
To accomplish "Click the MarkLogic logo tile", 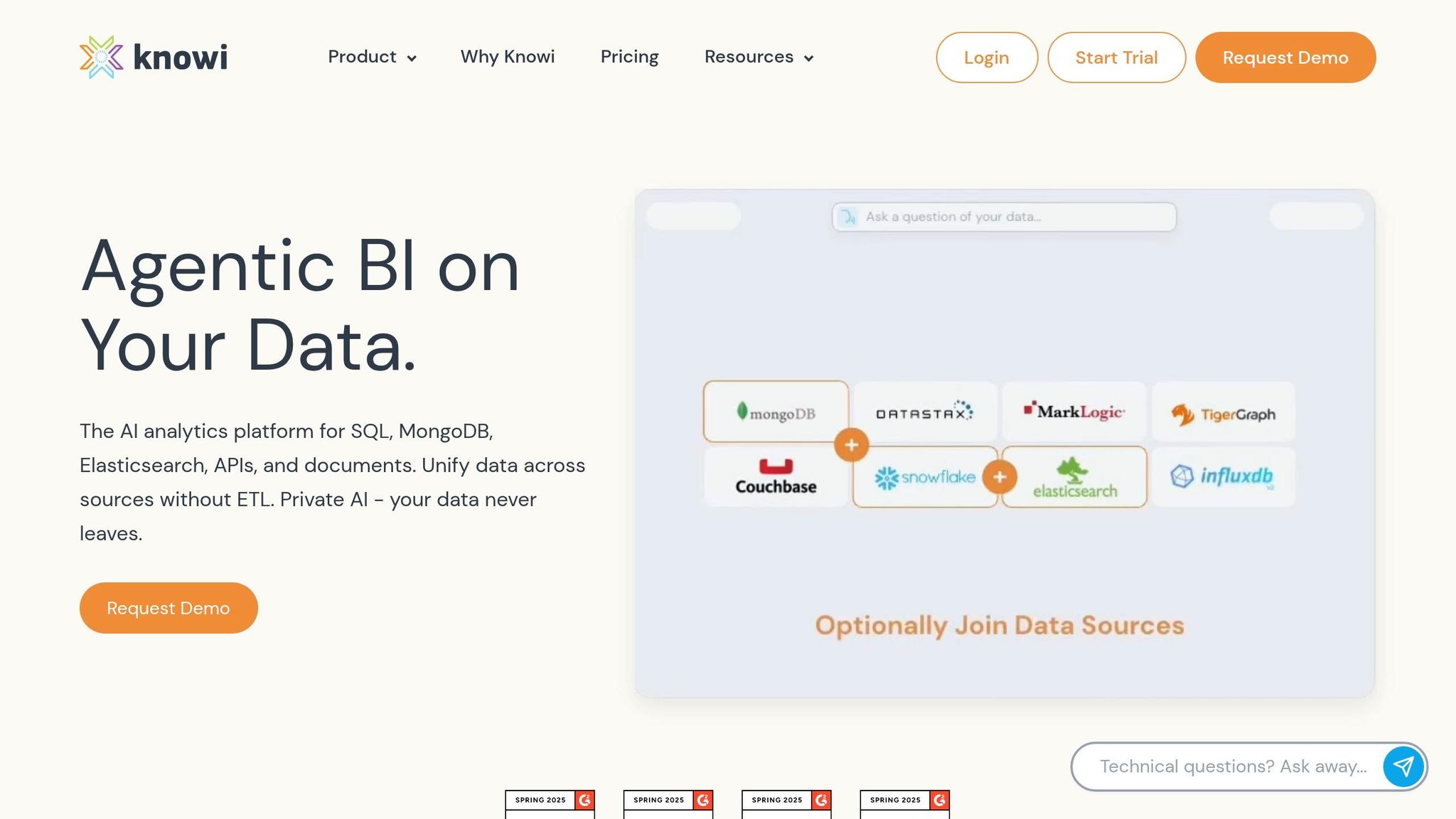I will tap(1074, 412).
